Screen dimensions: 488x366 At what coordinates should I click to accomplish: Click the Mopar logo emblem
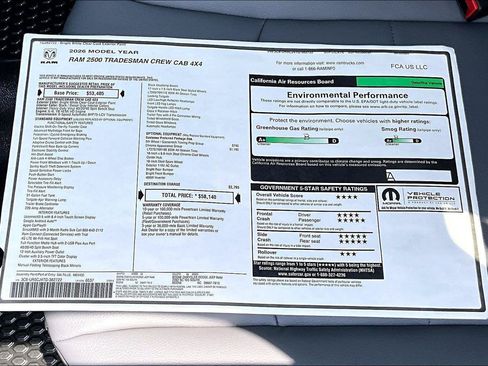(x=391, y=197)
